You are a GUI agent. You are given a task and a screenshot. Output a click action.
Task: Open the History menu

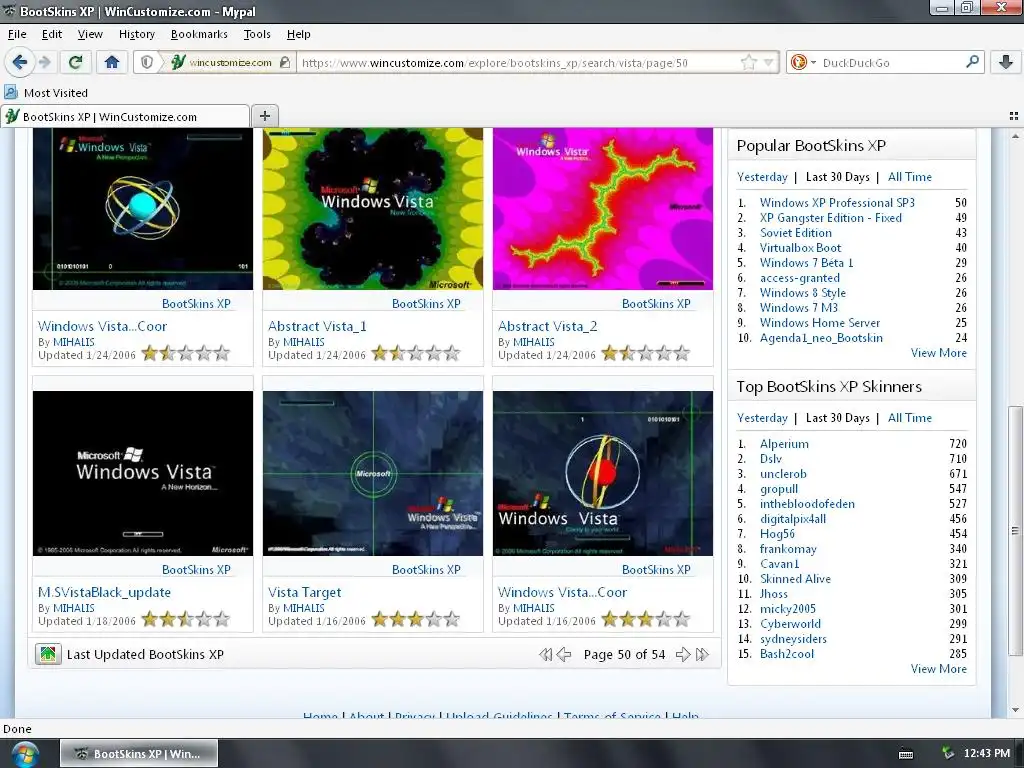[136, 34]
